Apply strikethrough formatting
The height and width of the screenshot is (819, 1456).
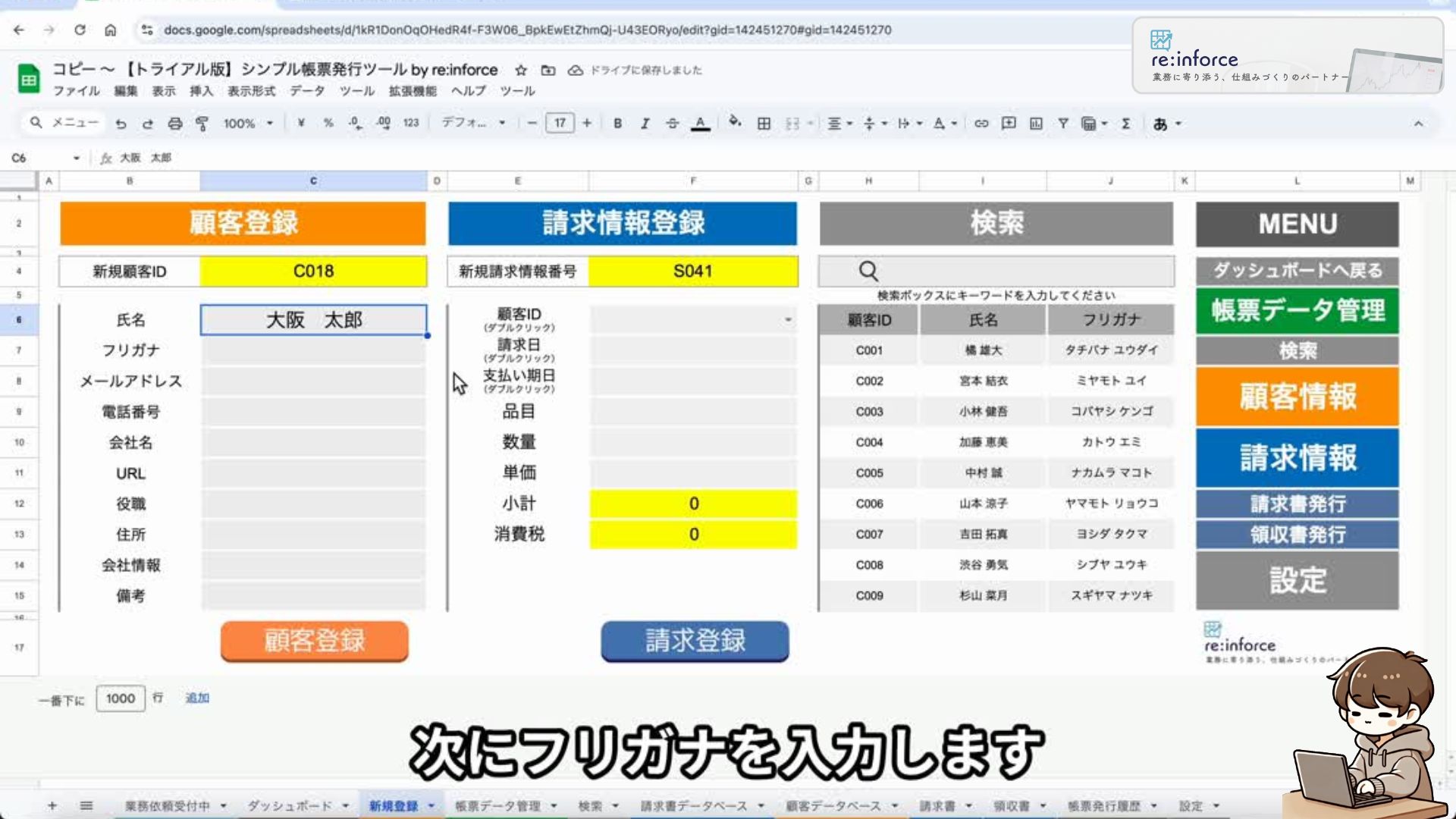click(672, 124)
